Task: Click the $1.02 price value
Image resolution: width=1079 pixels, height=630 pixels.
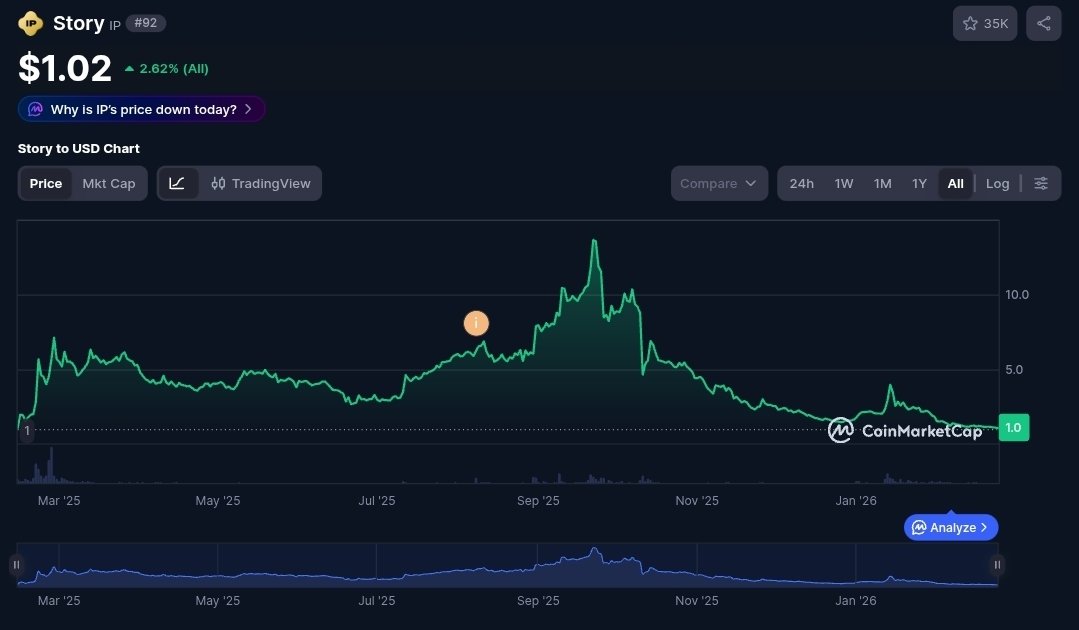Action: [65, 68]
